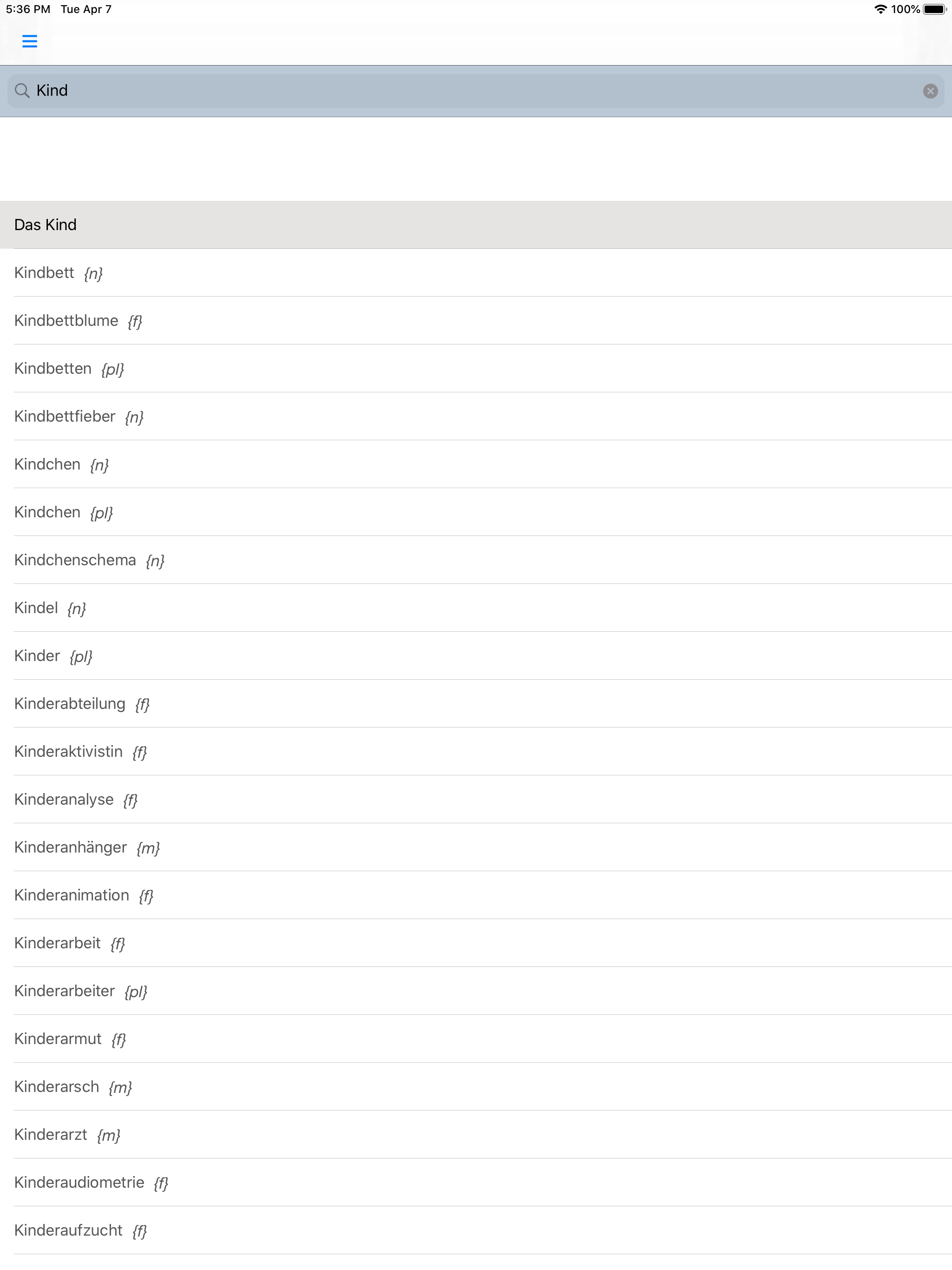
Task: Open the Kinderaktivistin entry
Action: (68, 751)
